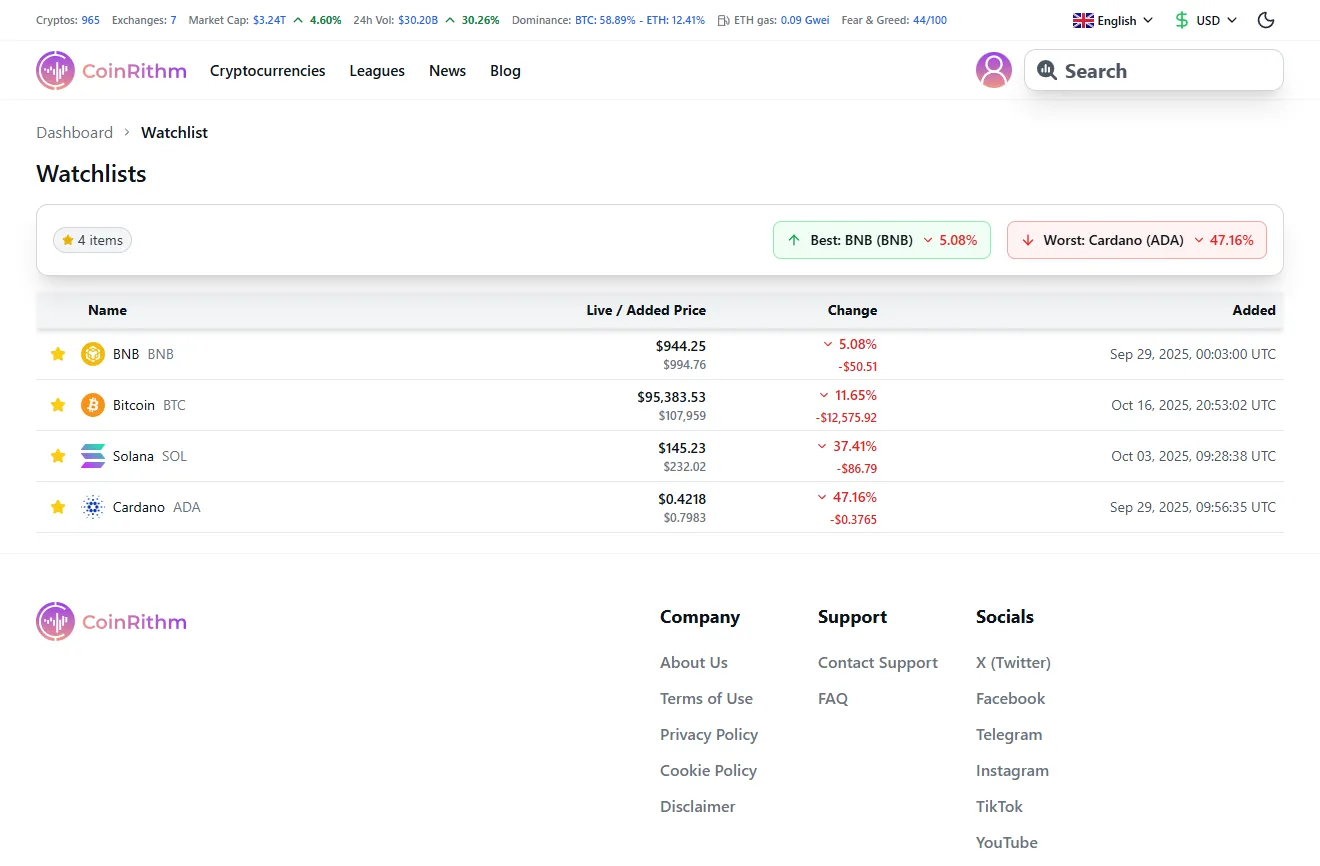This screenshot has width=1320, height=866.
Task: Open the Cryptocurrencies menu
Action: tap(267, 70)
